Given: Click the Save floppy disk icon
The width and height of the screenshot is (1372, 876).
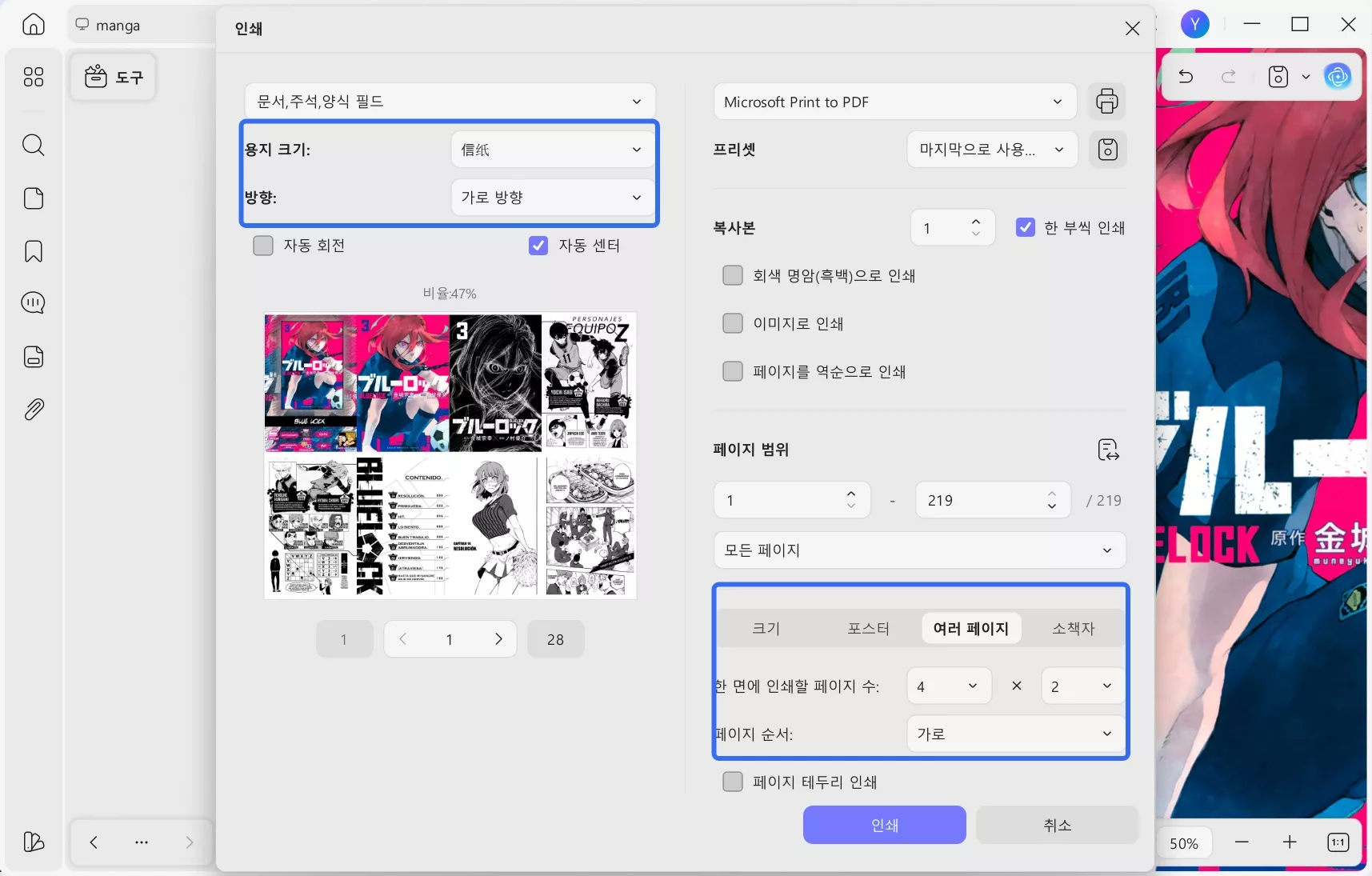Looking at the screenshot, I should click(1278, 77).
